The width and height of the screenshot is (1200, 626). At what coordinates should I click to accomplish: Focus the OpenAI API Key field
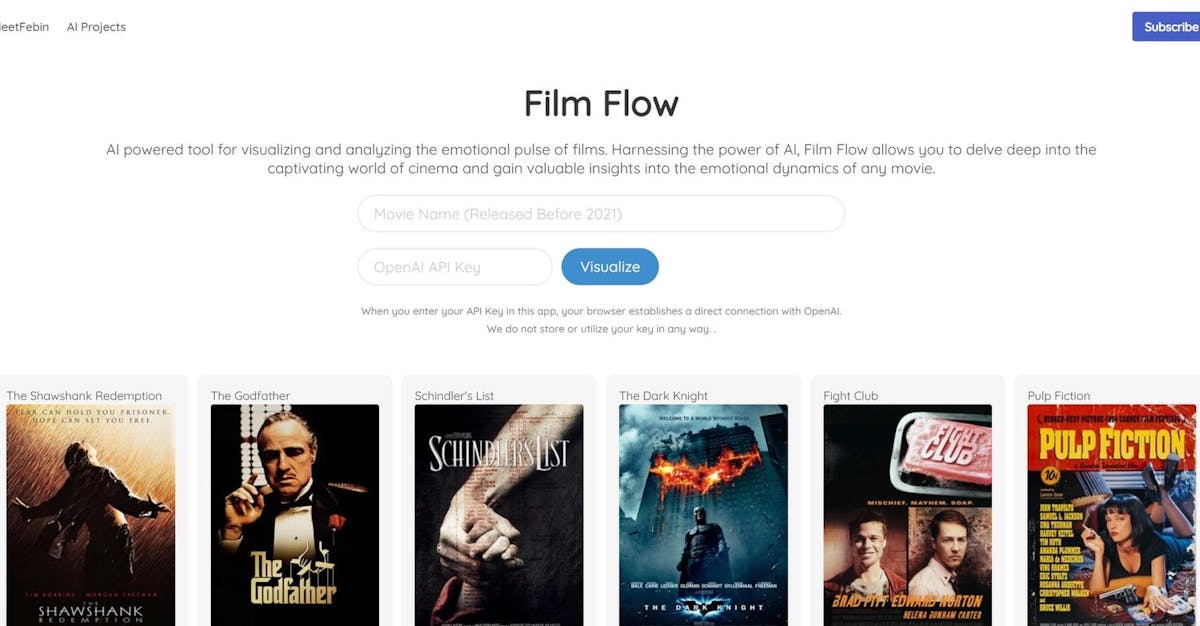(455, 267)
